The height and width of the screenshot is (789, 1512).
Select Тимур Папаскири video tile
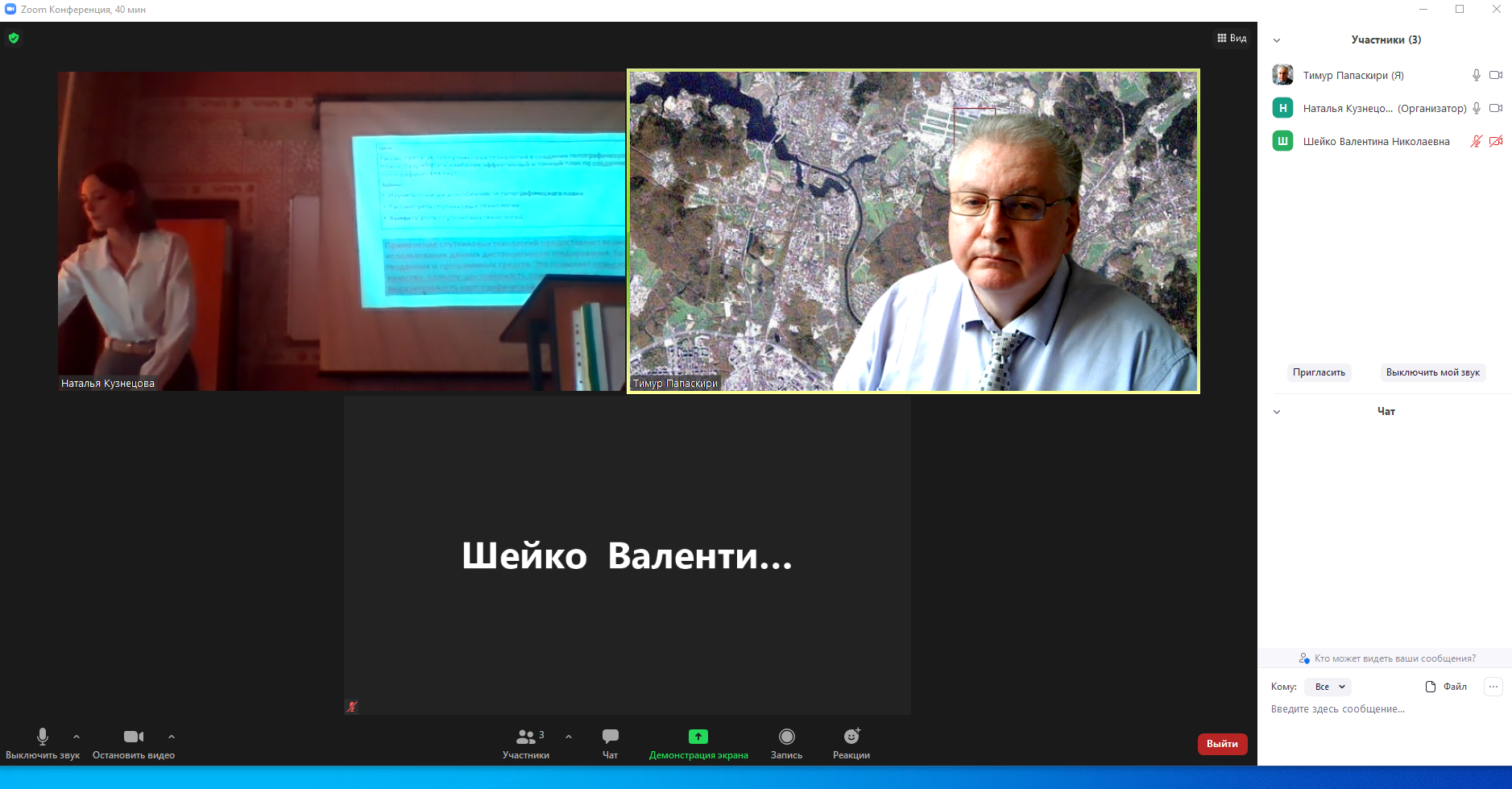click(x=913, y=231)
